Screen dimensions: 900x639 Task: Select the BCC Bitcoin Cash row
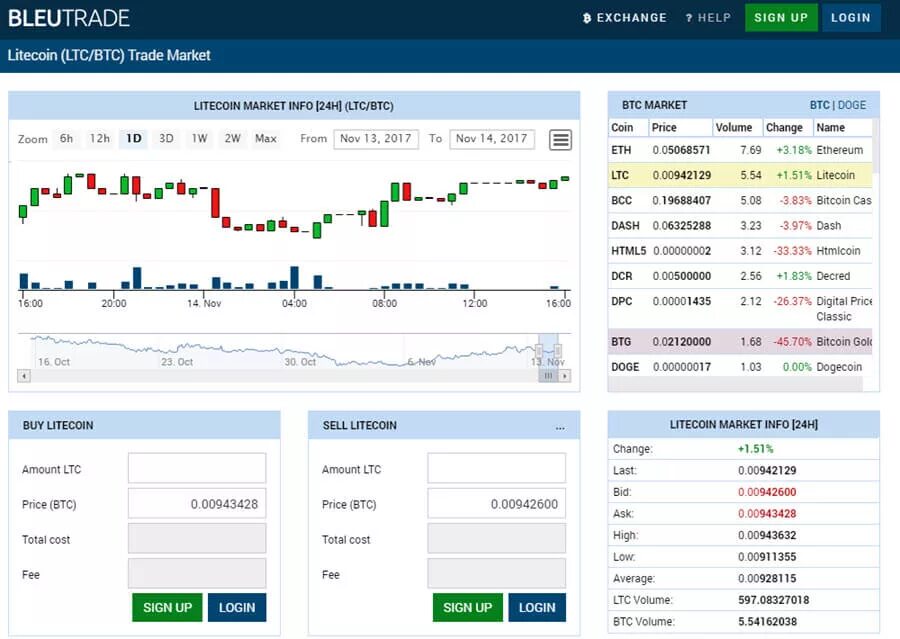coord(740,200)
